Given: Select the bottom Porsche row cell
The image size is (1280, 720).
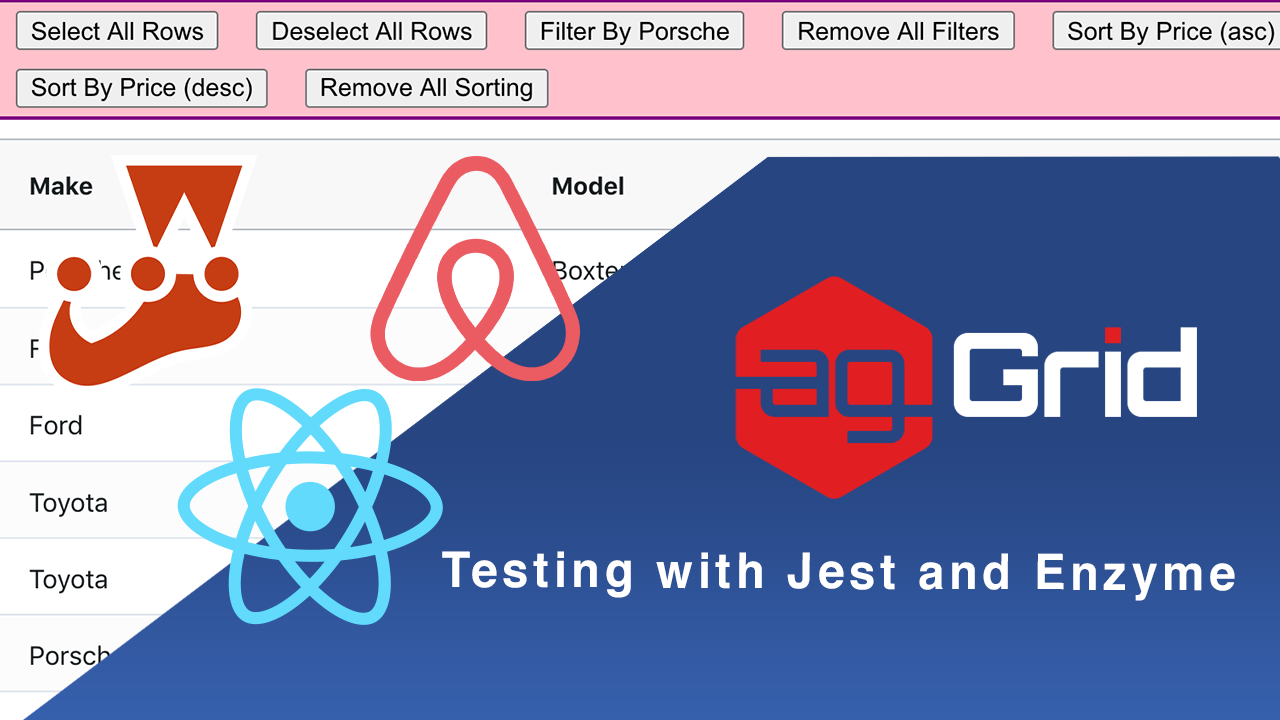Looking at the screenshot, I should click(x=68, y=656).
